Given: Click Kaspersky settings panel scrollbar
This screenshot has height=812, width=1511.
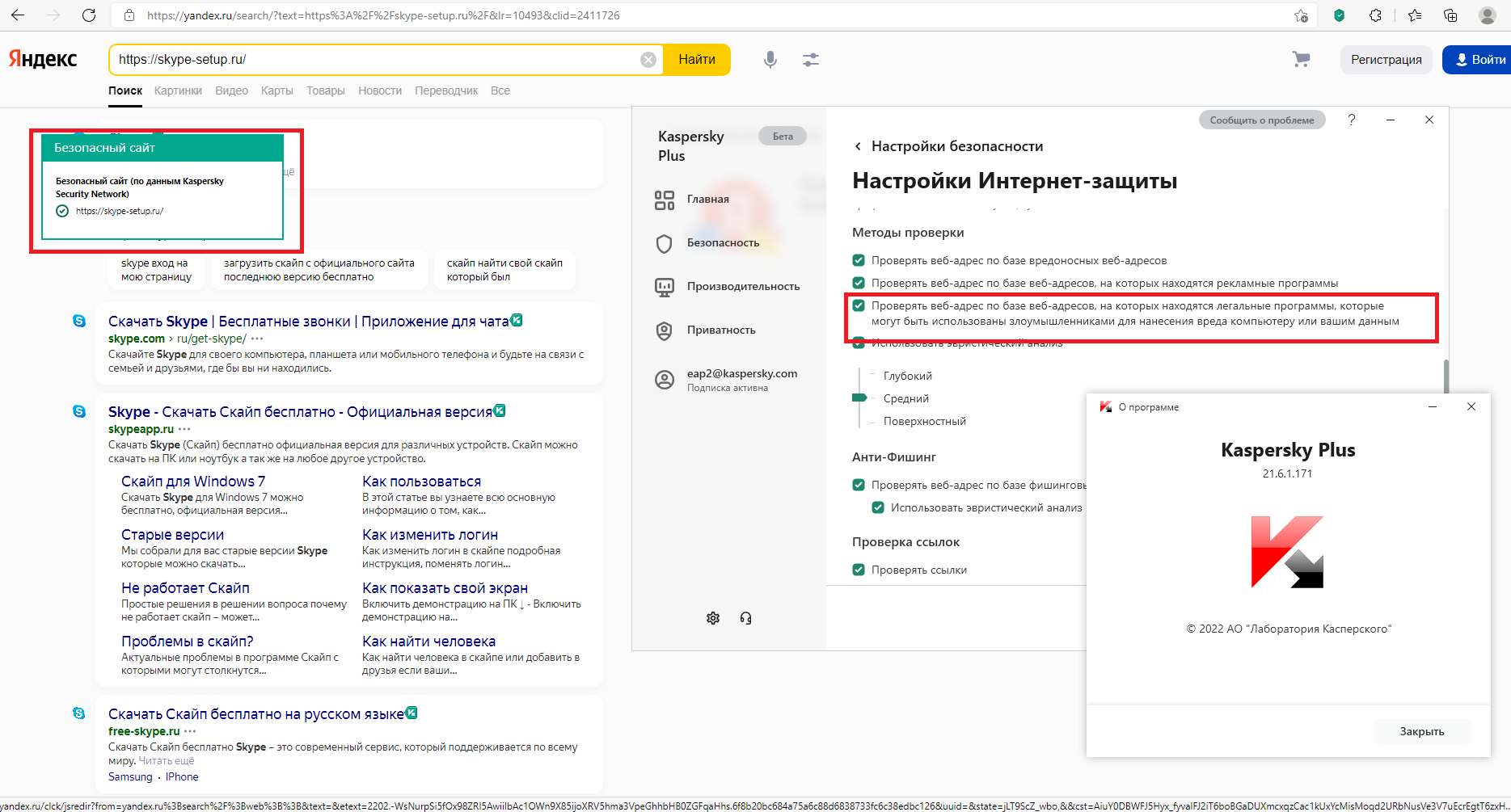Looking at the screenshot, I should click(1446, 377).
